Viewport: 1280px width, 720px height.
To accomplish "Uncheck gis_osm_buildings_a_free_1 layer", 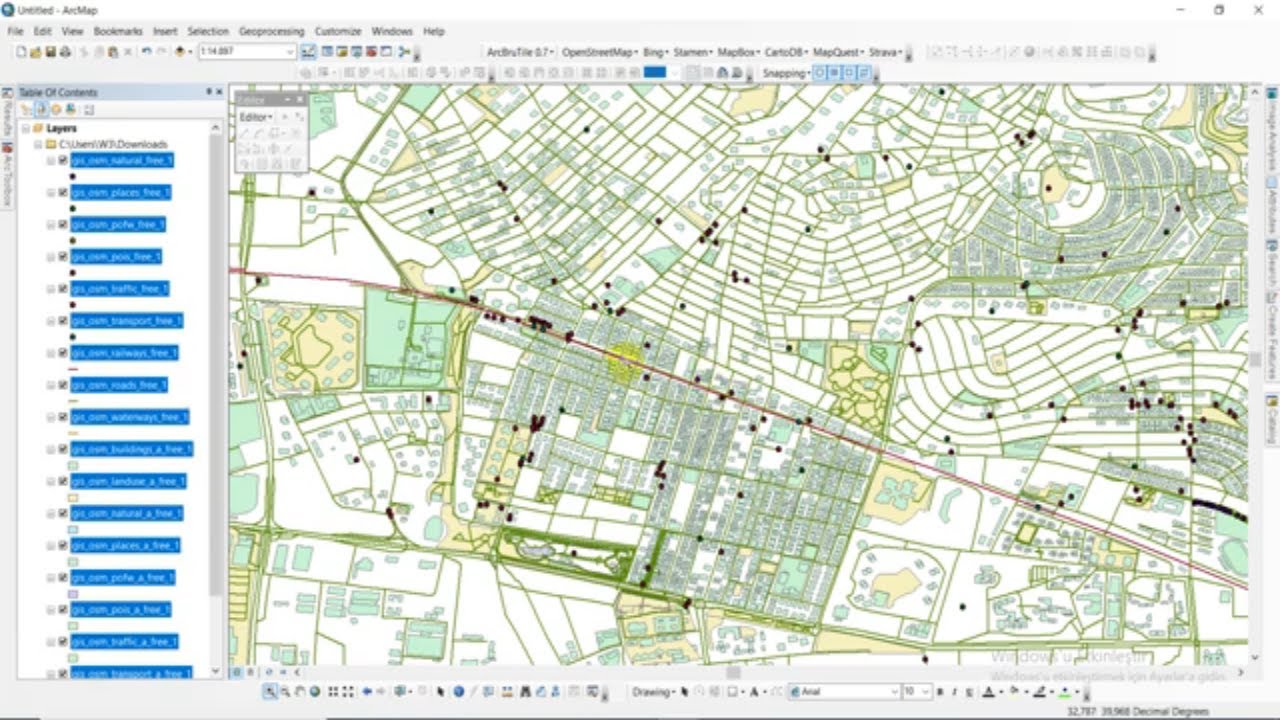I will [63, 449].
